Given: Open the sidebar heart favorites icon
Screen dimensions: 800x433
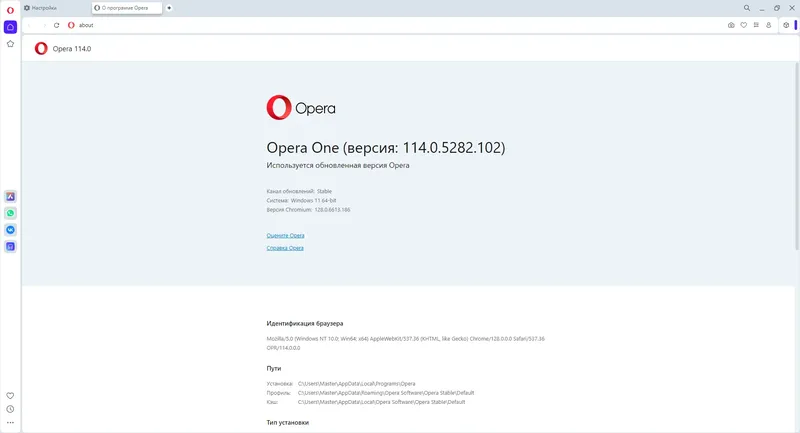Looking at the screenshot, I should pyautogui.click(x=10, y=396).
